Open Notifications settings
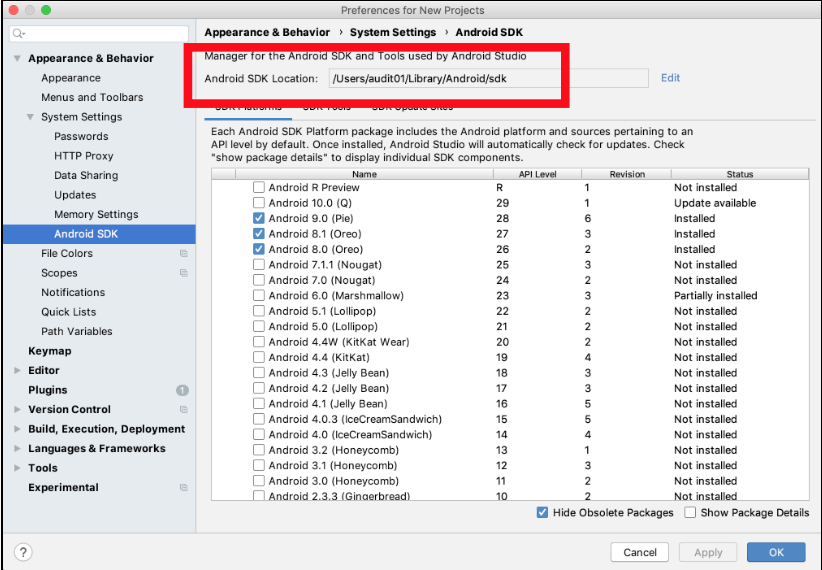 coord(73,292)
